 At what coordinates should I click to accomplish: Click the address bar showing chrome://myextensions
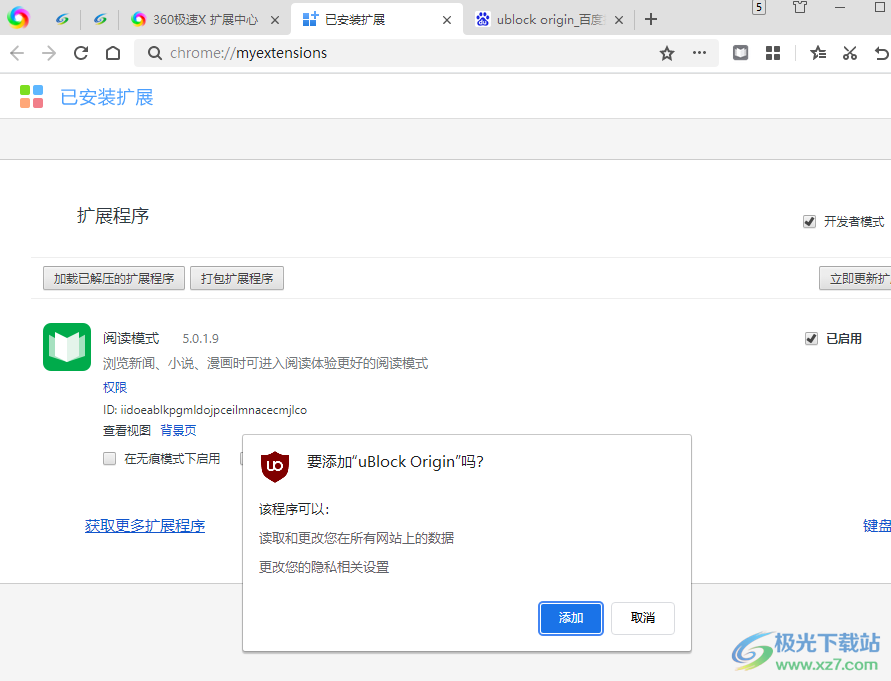[x=400, y=53]
